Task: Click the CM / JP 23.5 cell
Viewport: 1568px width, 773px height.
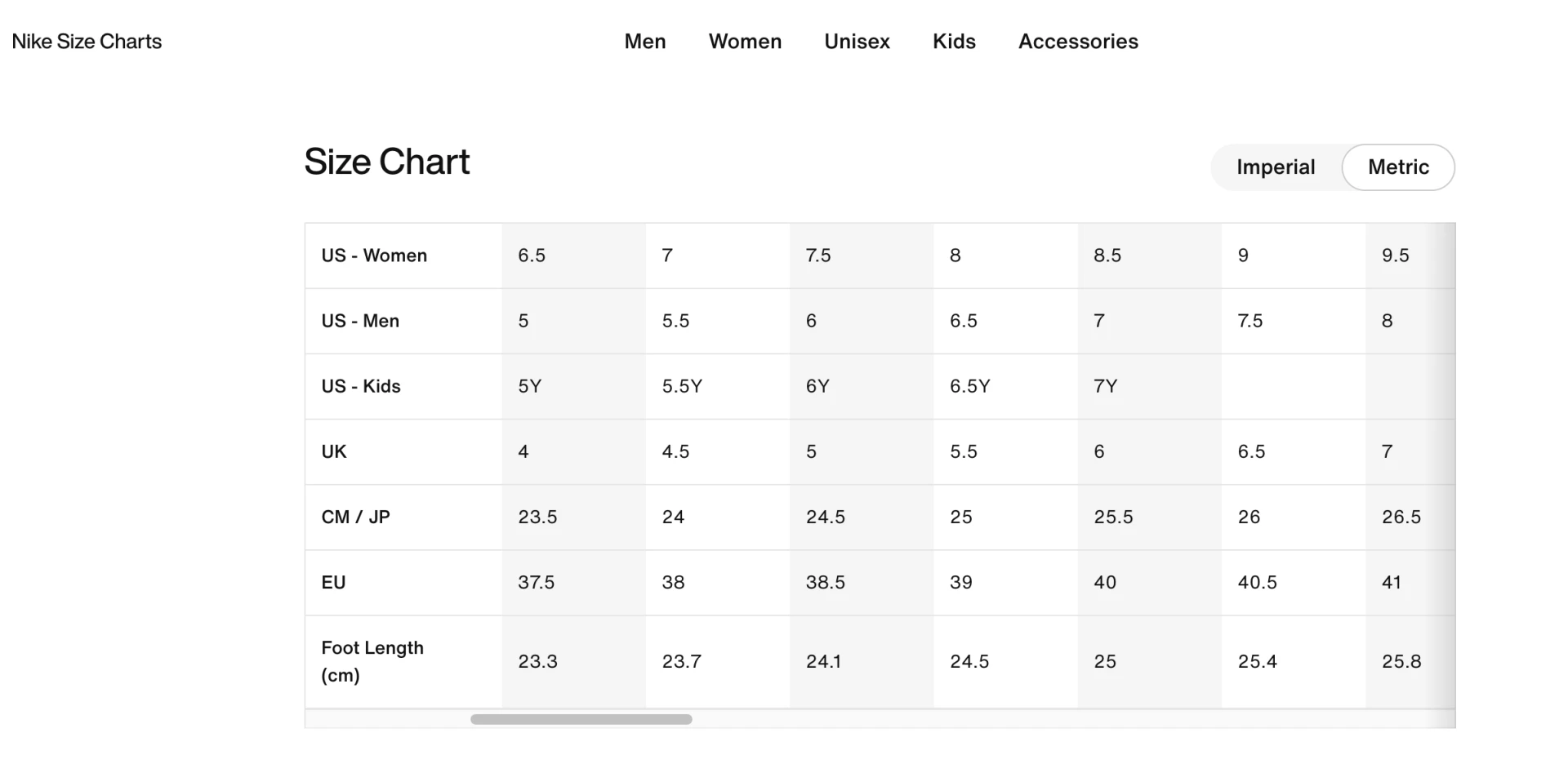Action: pyautogui.click(x=573, y=517)
